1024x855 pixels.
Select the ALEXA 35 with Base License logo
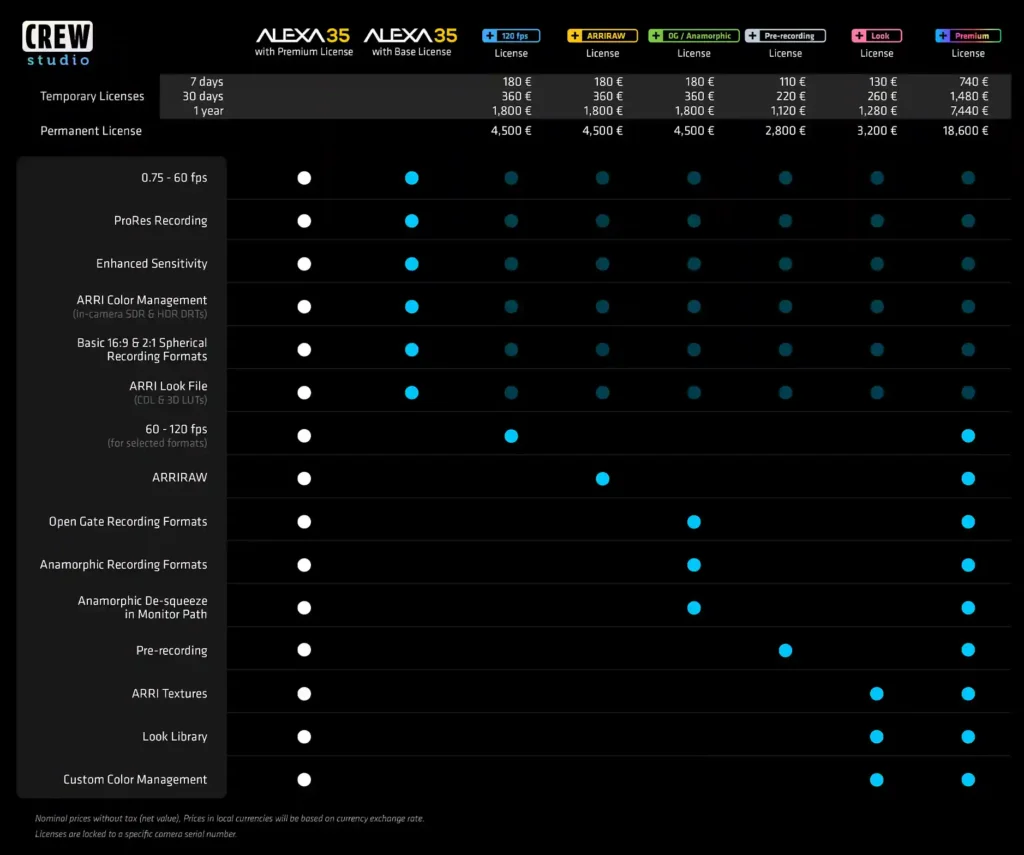coord(411,42)
